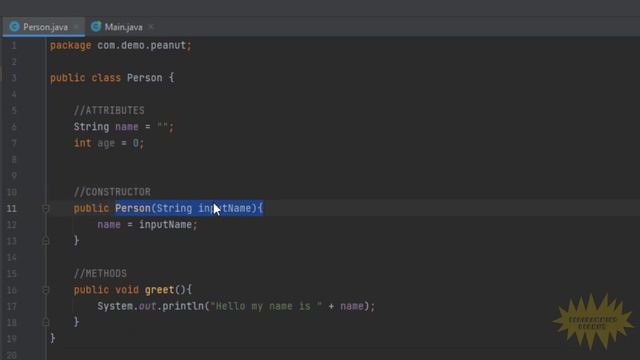Click line number 3 in the gutter

point(14,78)
